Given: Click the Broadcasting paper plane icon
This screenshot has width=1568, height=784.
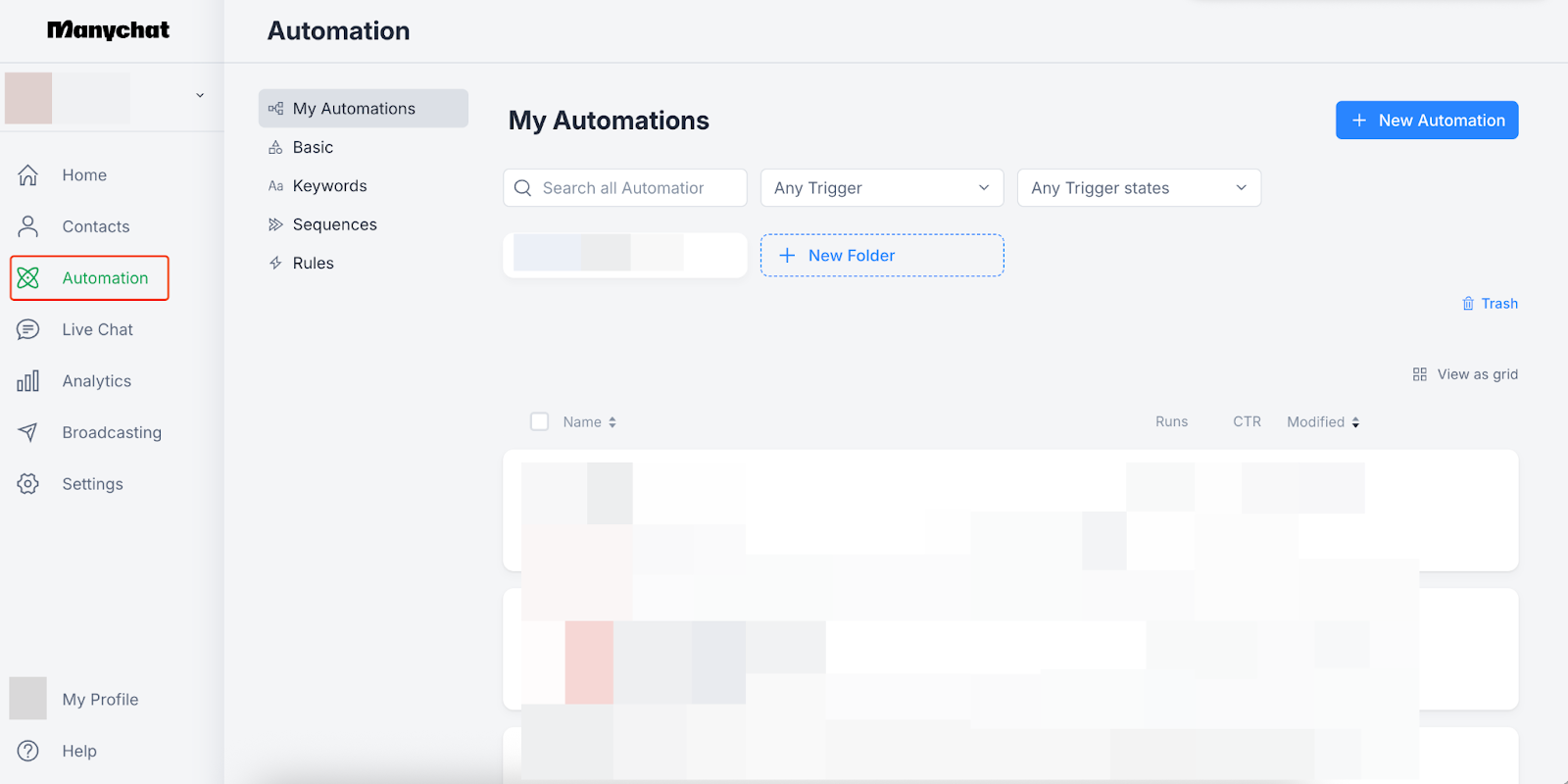Looking at the screenshot, I should 28,432.
